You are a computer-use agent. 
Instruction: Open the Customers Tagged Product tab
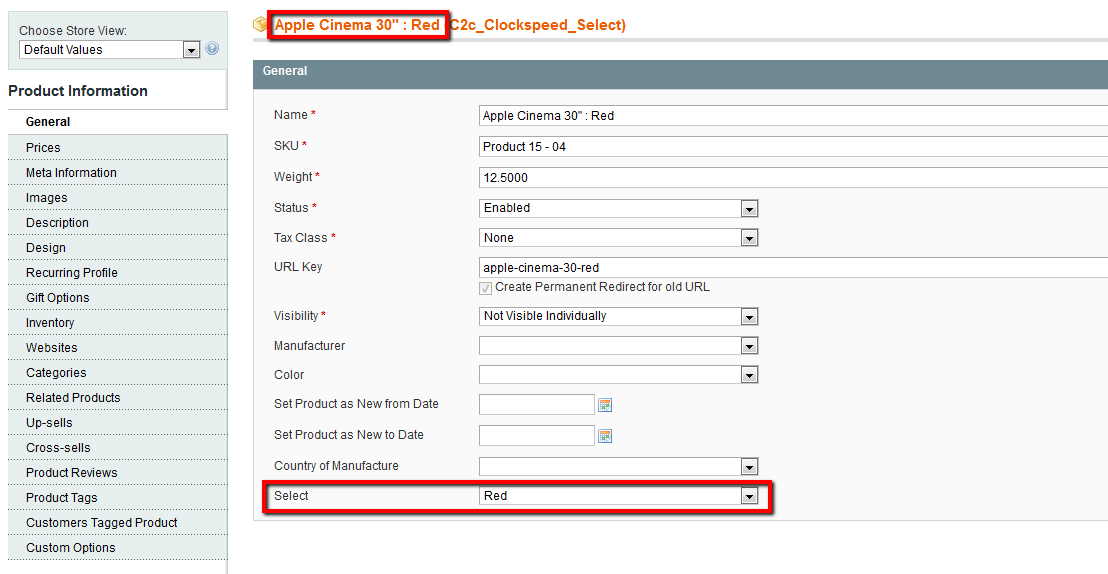coord(118,522)
